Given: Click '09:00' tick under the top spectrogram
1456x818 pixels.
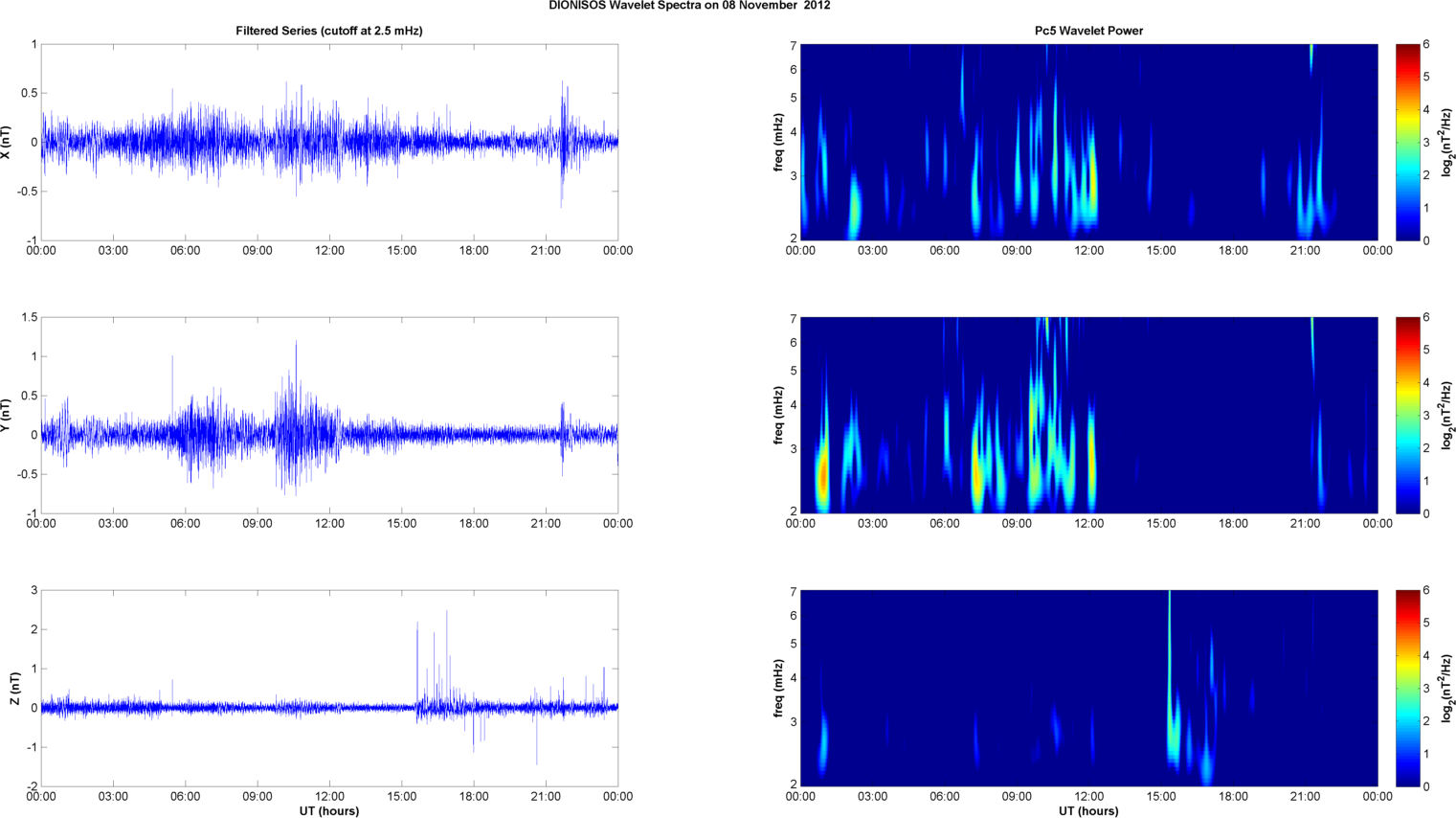Looking at the screenshot, I should [1017, 251].
